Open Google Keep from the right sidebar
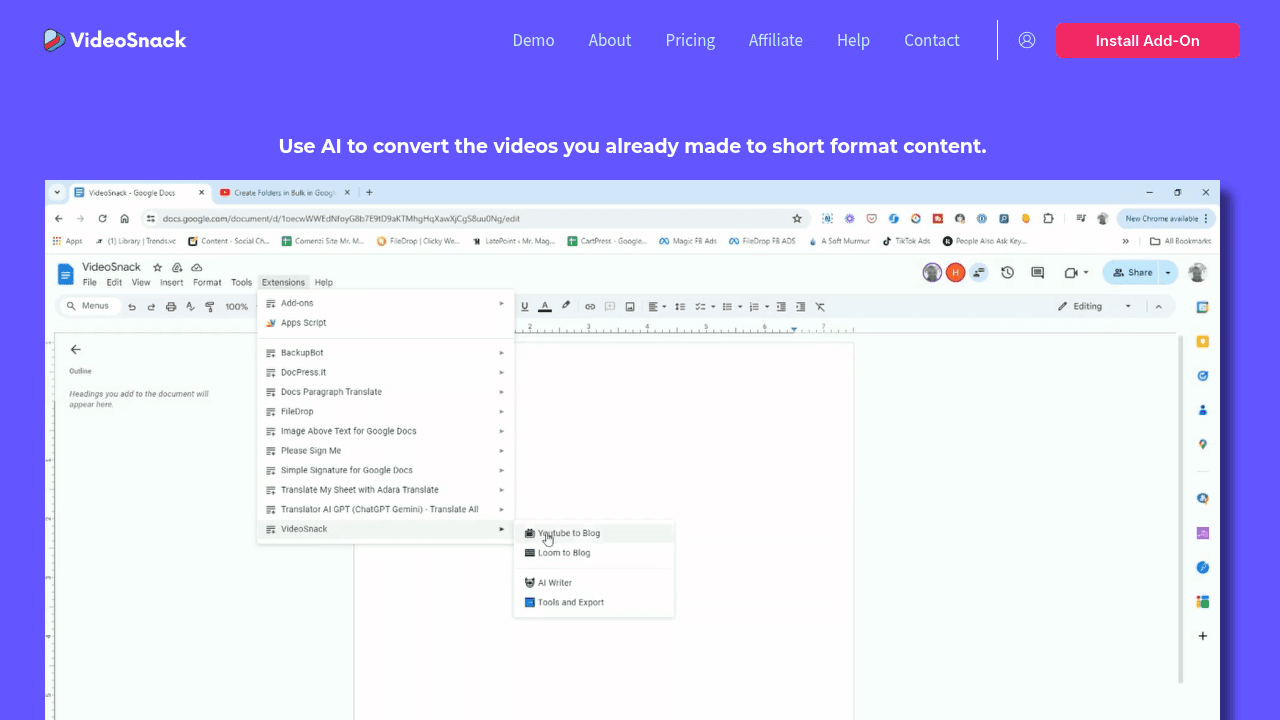 [1203, 341]
